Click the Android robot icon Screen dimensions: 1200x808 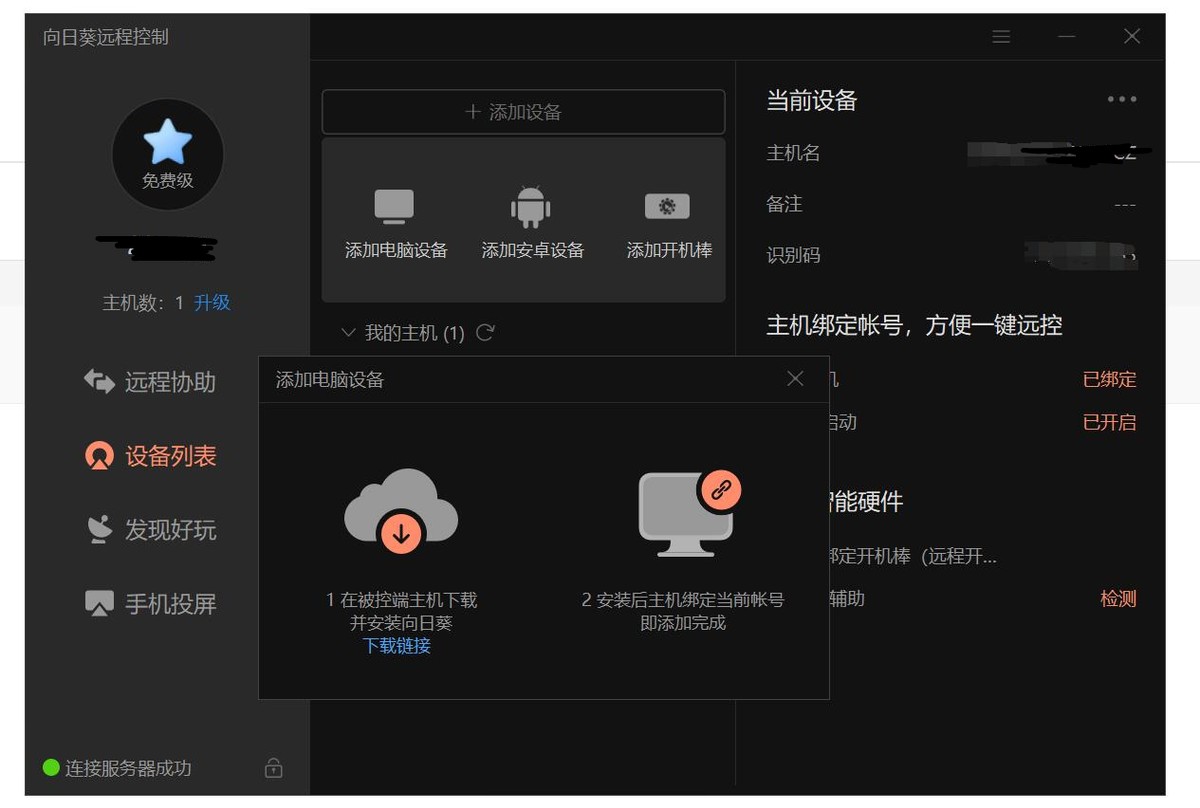point(531,206)
